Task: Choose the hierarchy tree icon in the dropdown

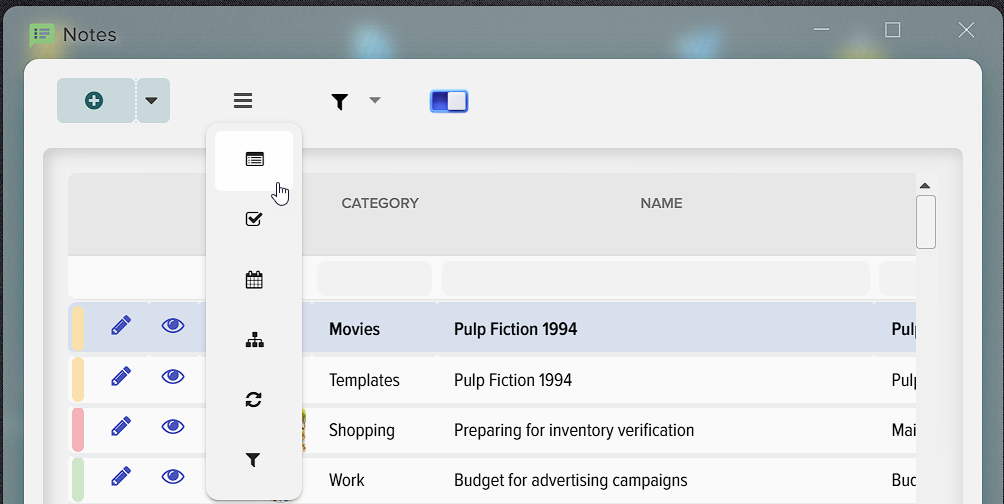Action: pos(254,340)
